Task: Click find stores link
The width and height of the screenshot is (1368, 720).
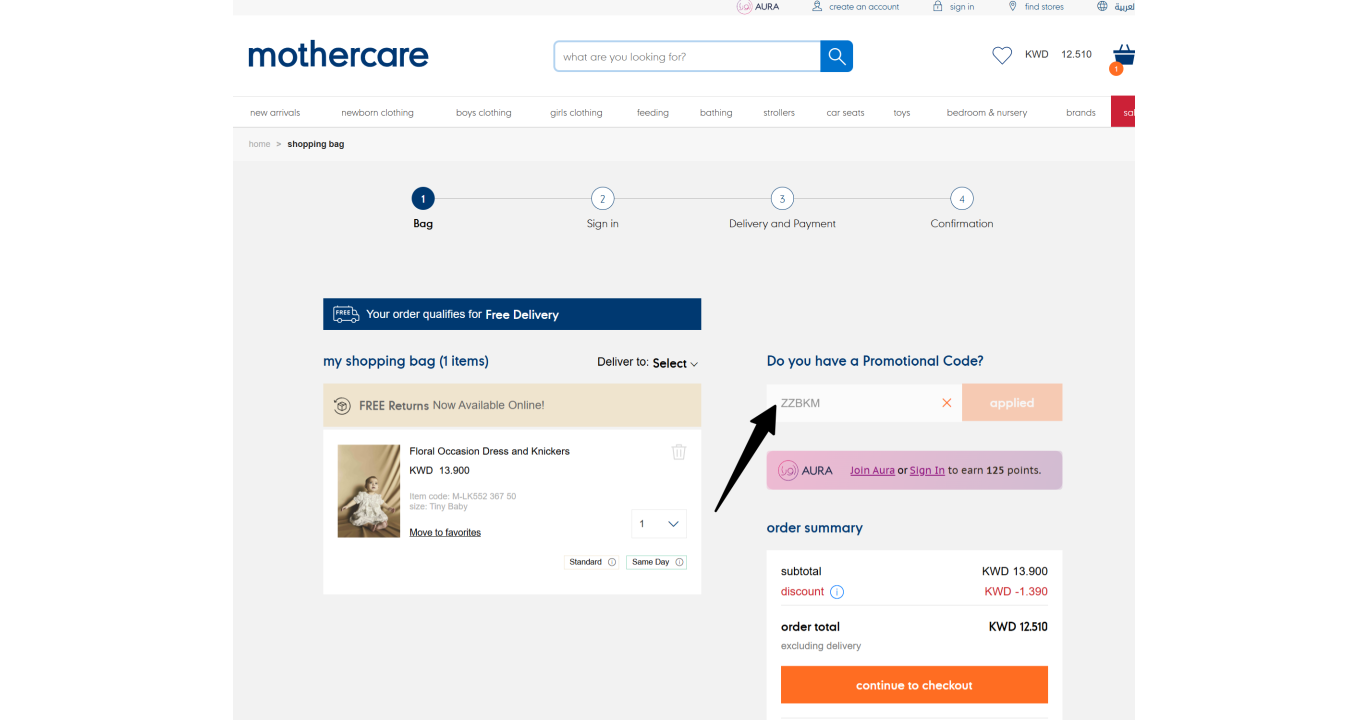Action: pyautogui.click(x=1044, y=7)
